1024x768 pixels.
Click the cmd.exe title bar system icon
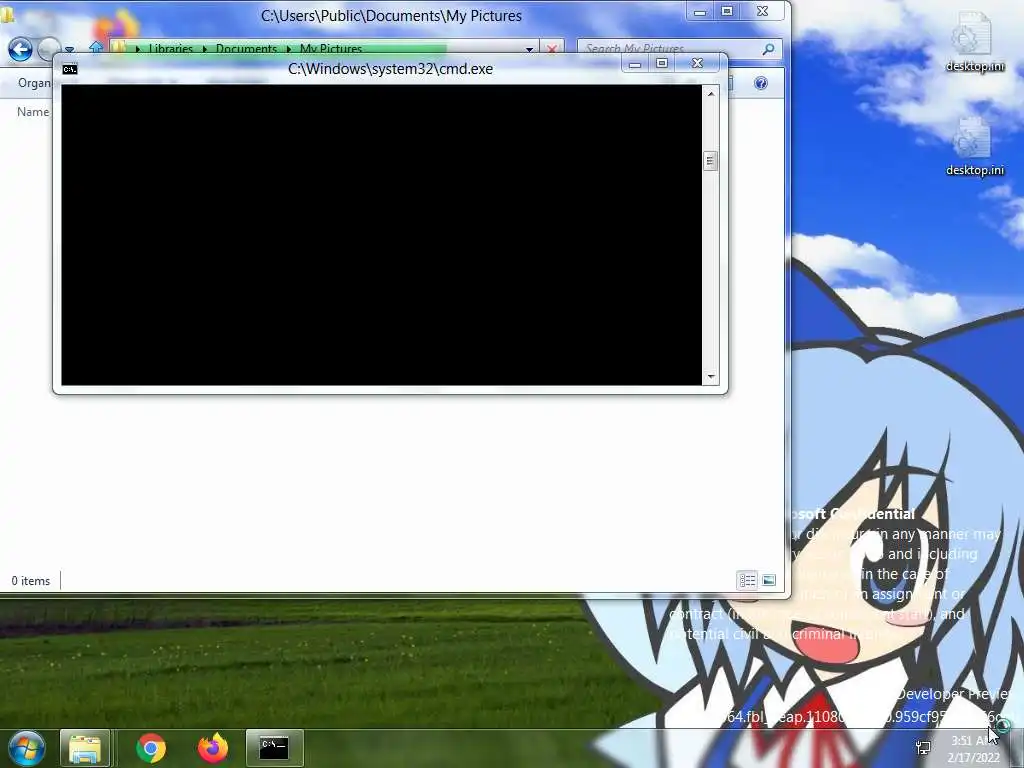click(70, 69)
